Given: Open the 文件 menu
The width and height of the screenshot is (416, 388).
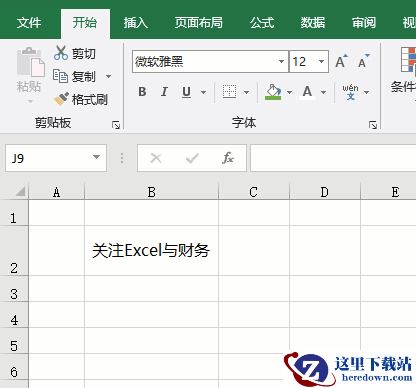Looking at the screenshot, I should pos(29,23).
